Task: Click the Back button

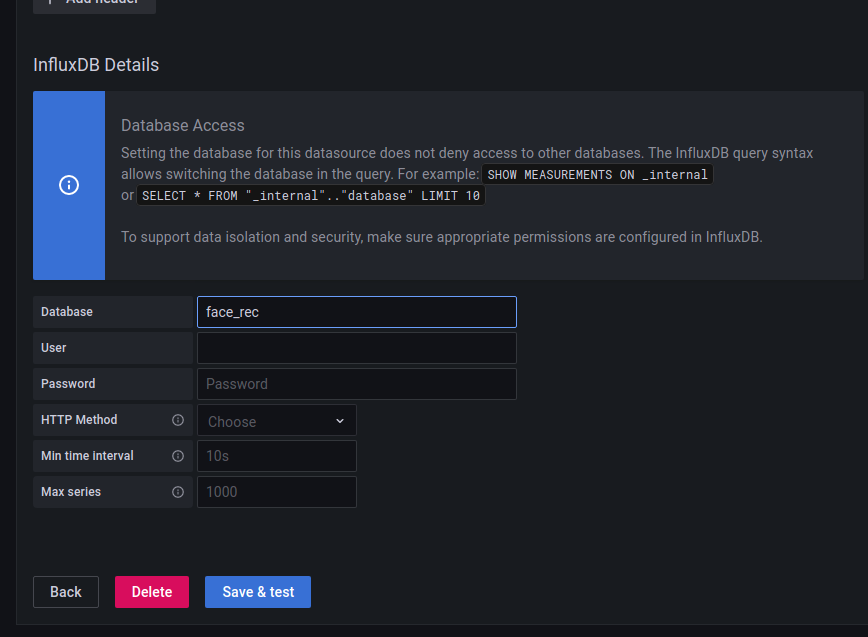Action: click(x=66, y=592)
